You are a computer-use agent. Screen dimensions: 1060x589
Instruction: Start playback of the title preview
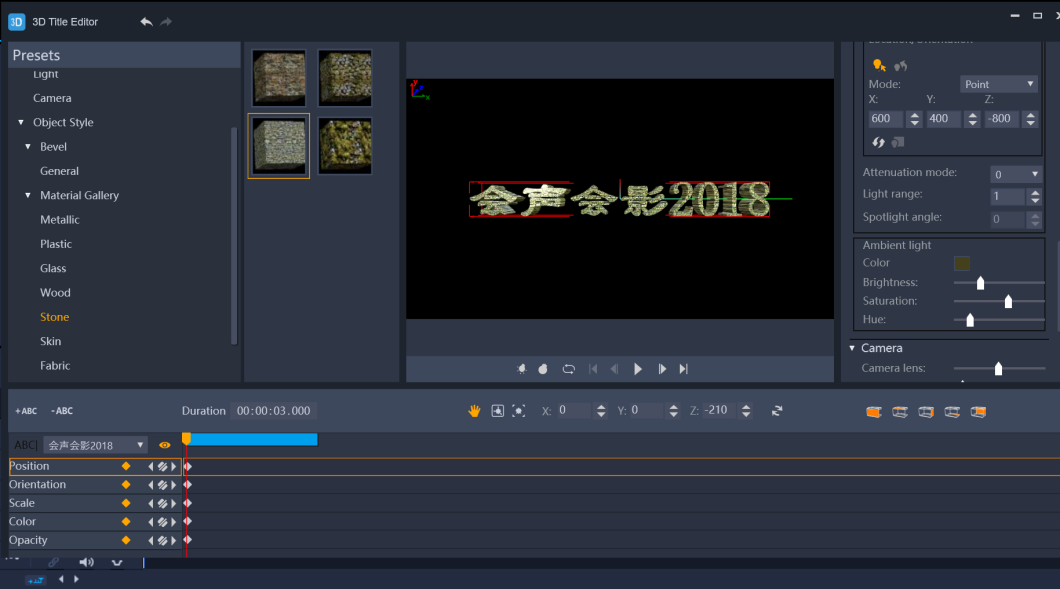click(637, 369)
